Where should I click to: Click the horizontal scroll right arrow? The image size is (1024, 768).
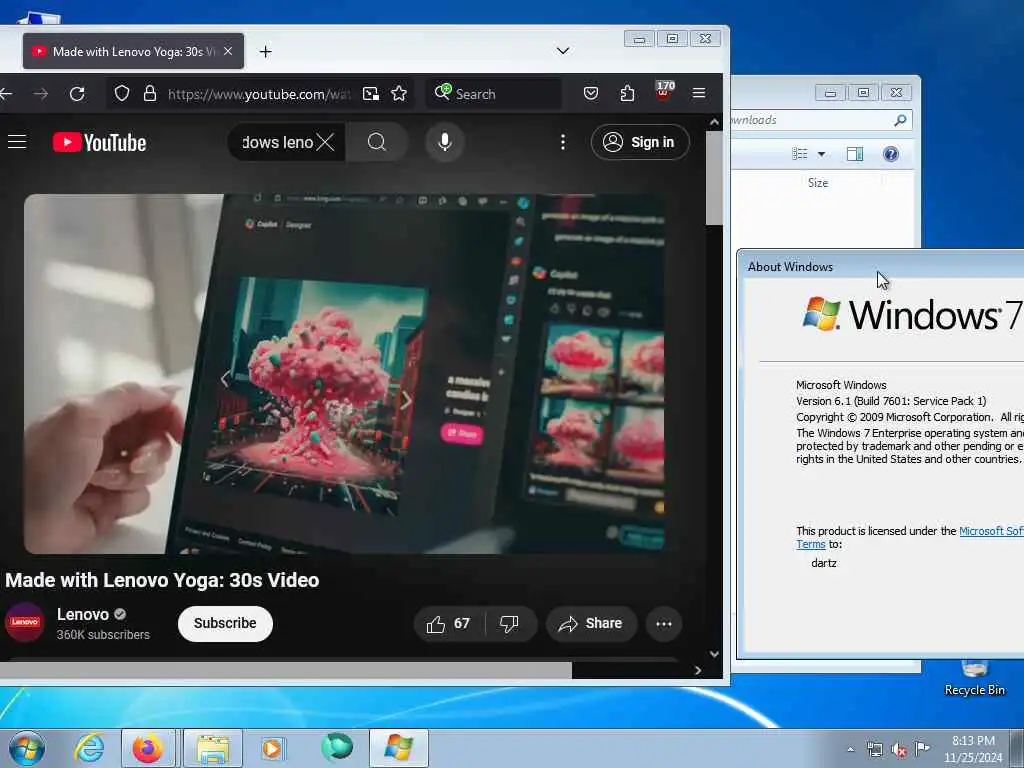coord(698,670)
